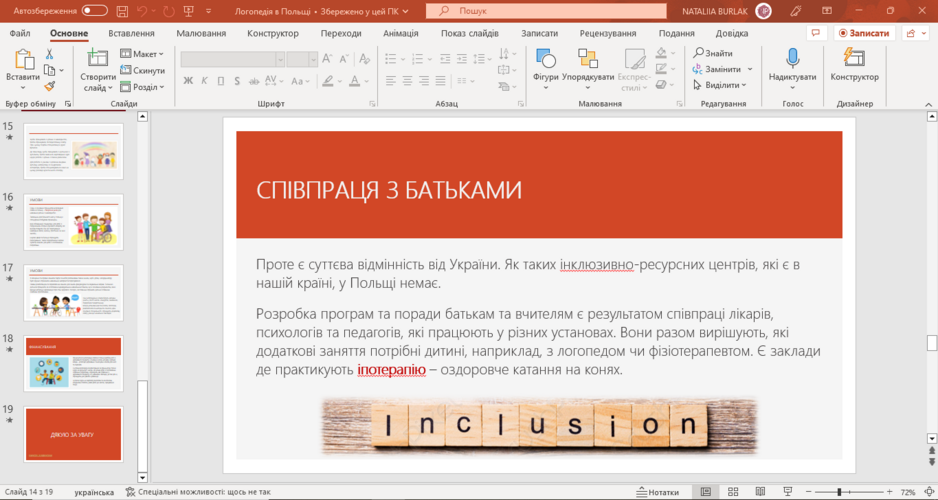Toggle text shadow S

[237, 81]
